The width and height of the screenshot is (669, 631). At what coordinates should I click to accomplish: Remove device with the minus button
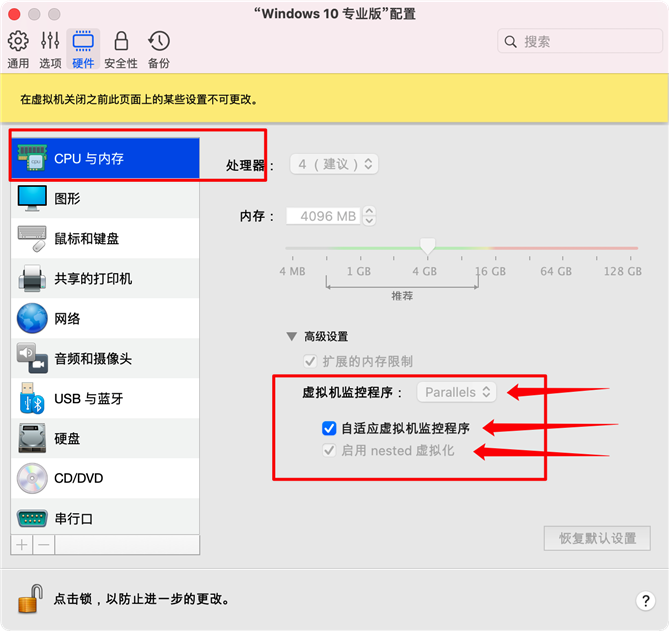click(44, 545)
